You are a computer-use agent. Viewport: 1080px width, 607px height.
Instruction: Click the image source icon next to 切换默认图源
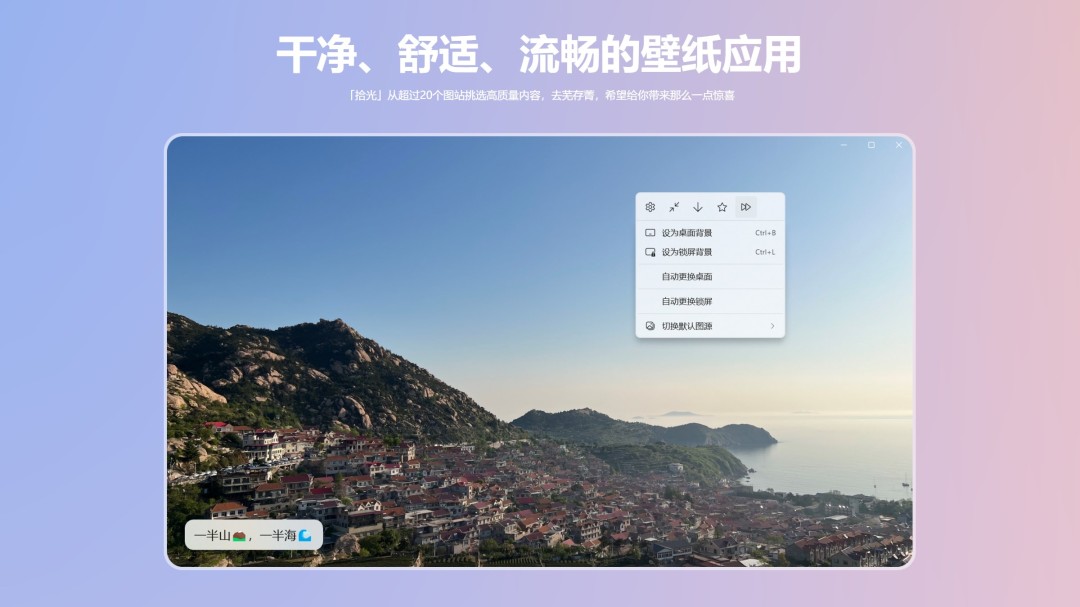coord(650,325)
